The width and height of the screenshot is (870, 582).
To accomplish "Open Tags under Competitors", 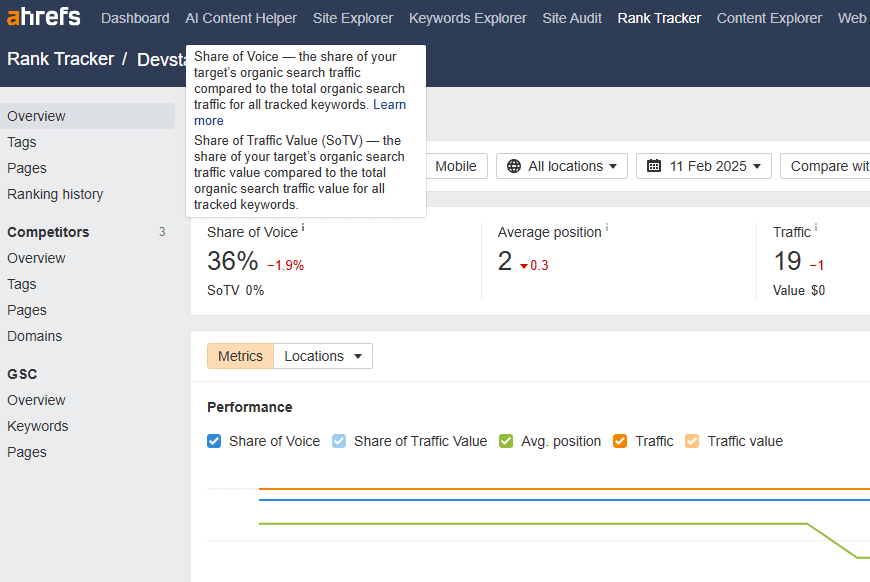I will [22, 284].
